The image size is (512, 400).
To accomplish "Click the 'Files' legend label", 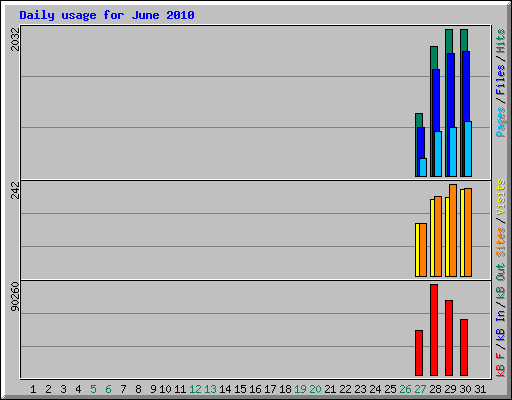I will click(x=500, y=80).
